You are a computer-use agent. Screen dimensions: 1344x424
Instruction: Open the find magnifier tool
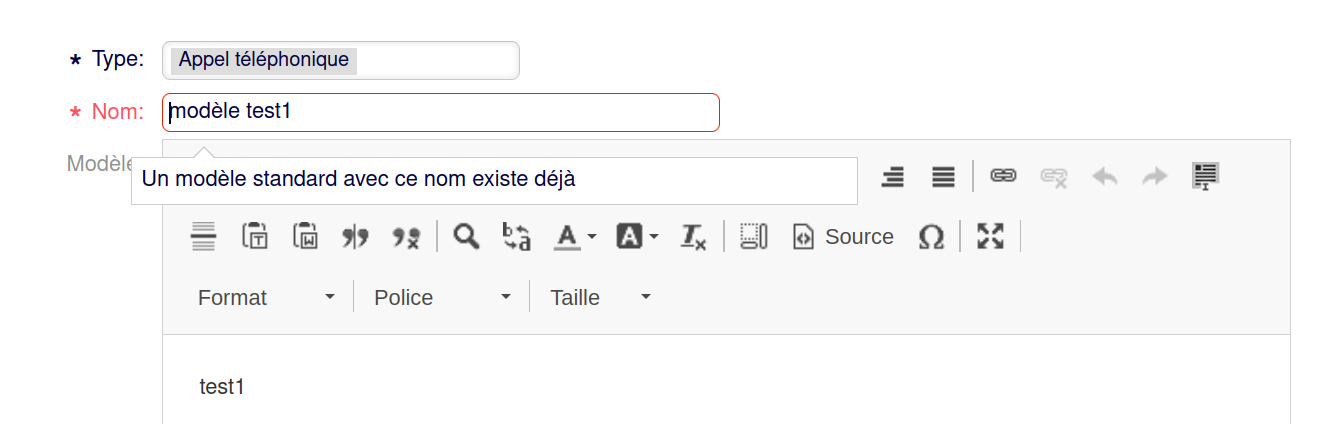point(466,237)
